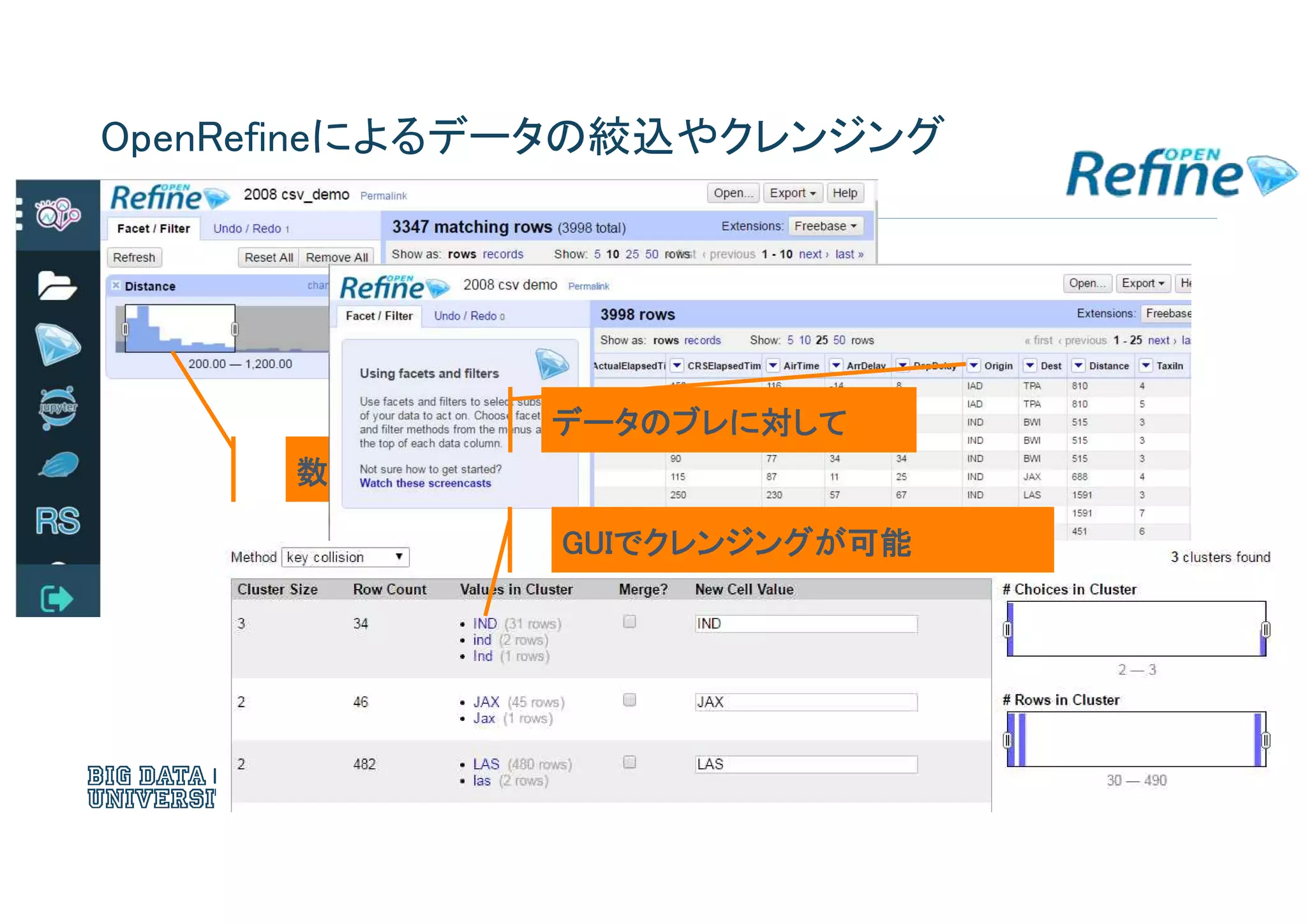Open the Origin column dropdown arrow

point(973,365)
